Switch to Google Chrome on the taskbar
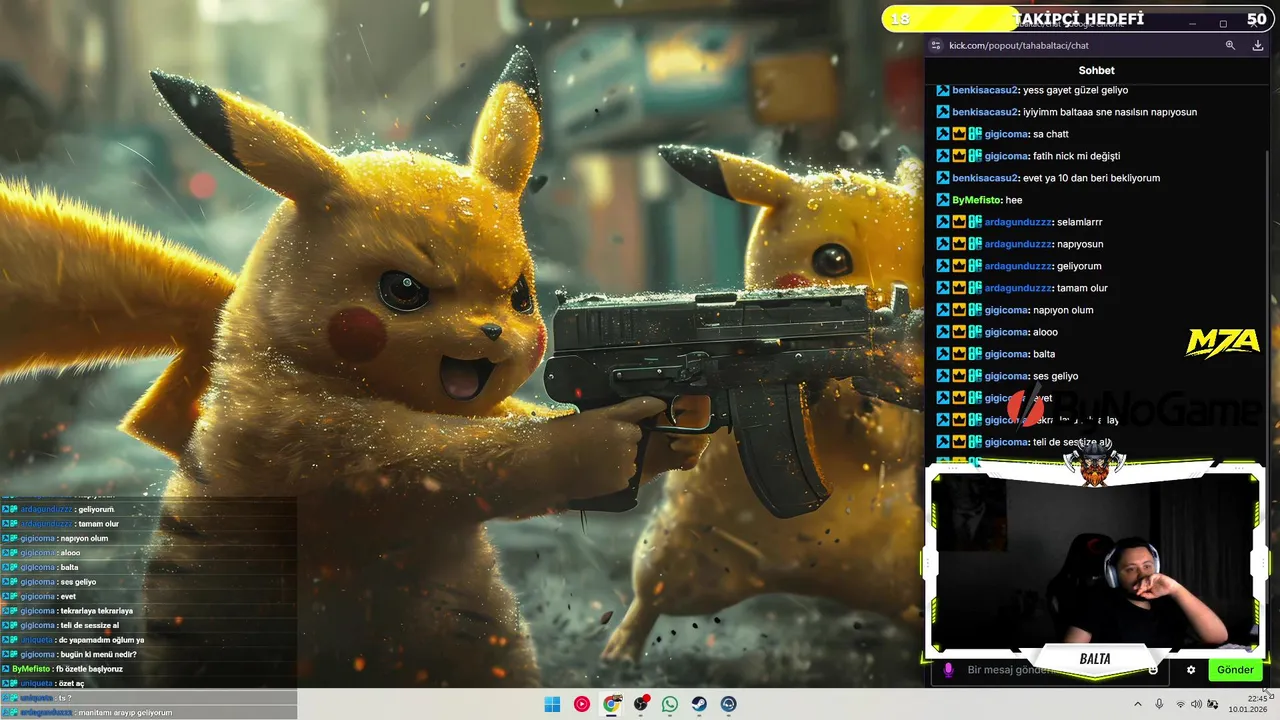 pos(611,704)
